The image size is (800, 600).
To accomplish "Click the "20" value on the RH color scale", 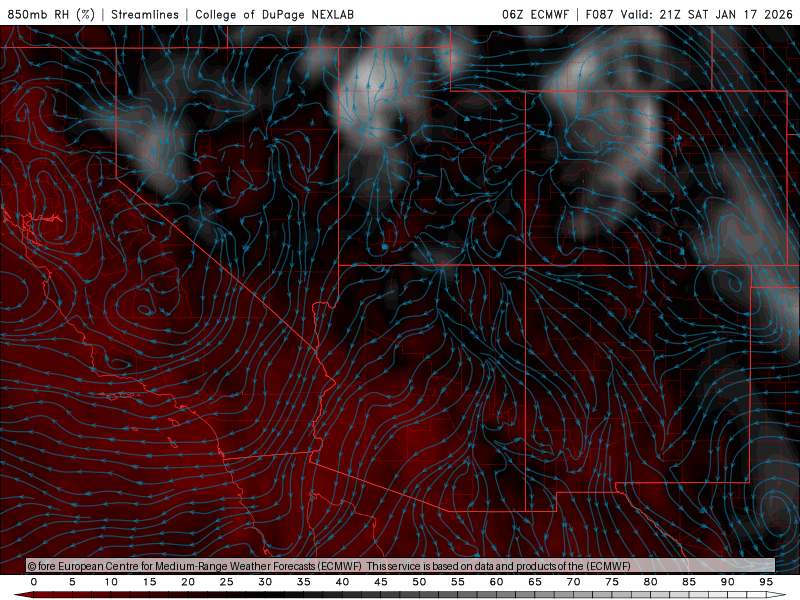I will (188, 582).
